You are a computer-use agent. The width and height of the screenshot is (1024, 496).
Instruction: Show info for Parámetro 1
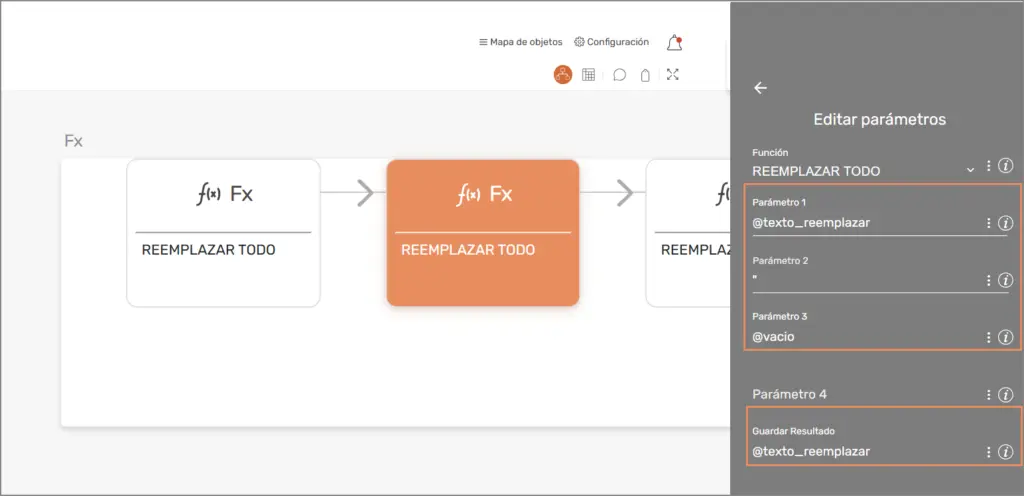[1006, 223]
